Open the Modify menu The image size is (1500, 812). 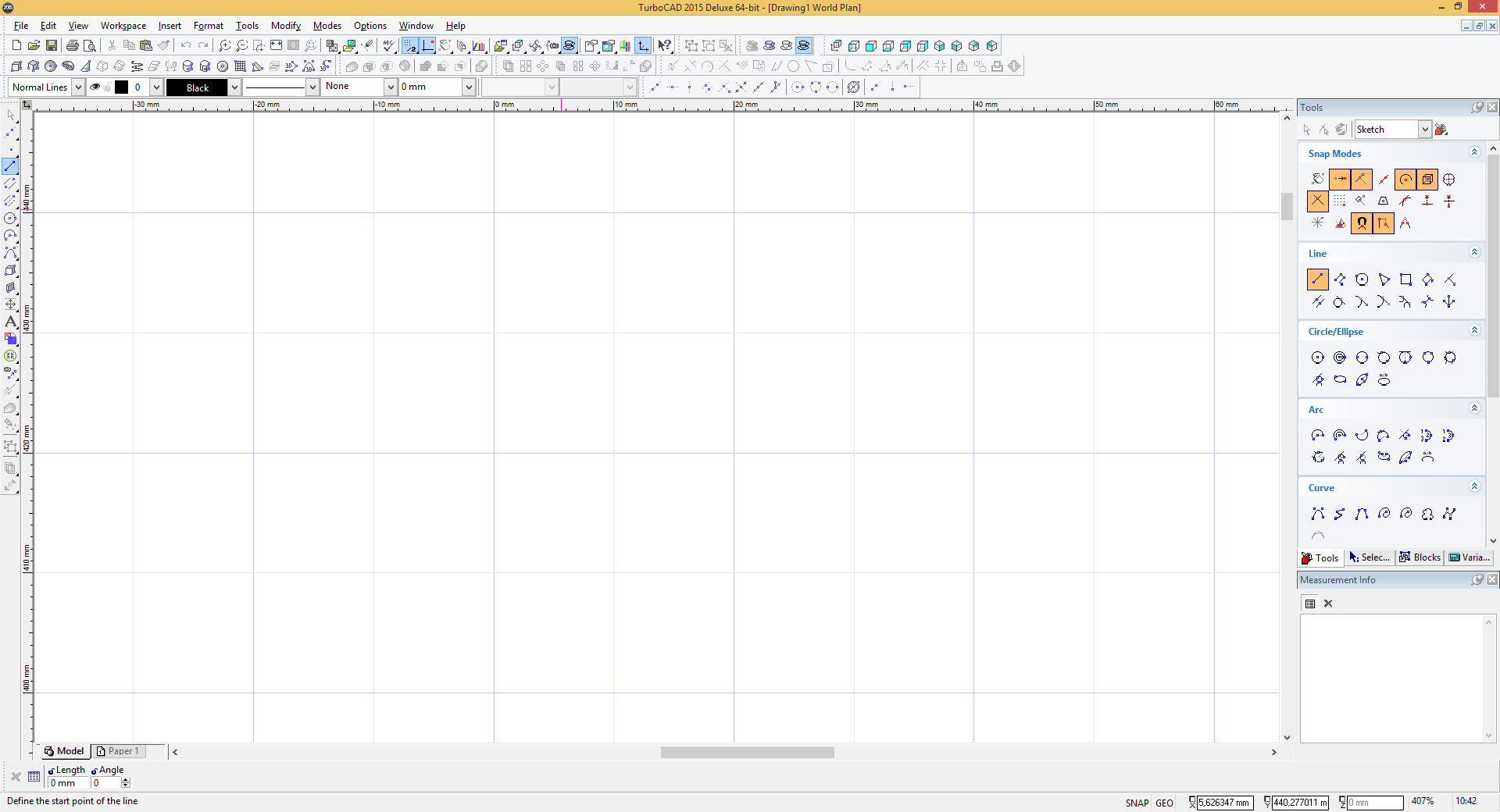pyautogui.click(x=285, y=26)
